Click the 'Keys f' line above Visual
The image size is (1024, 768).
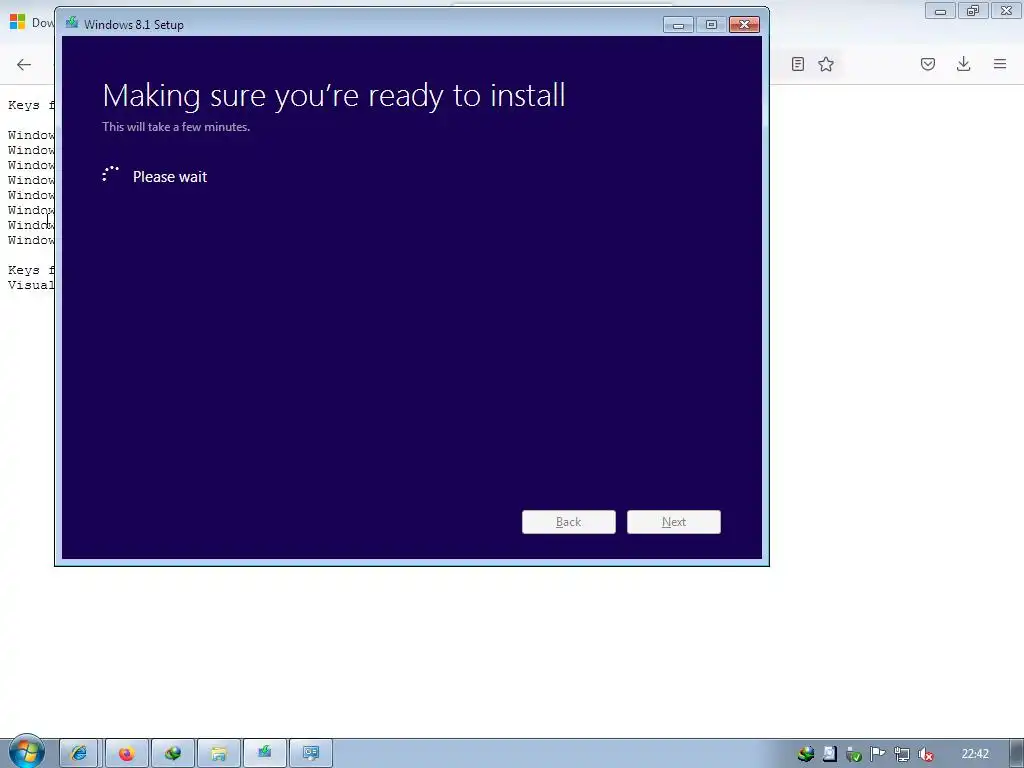[x=31, y=270]
